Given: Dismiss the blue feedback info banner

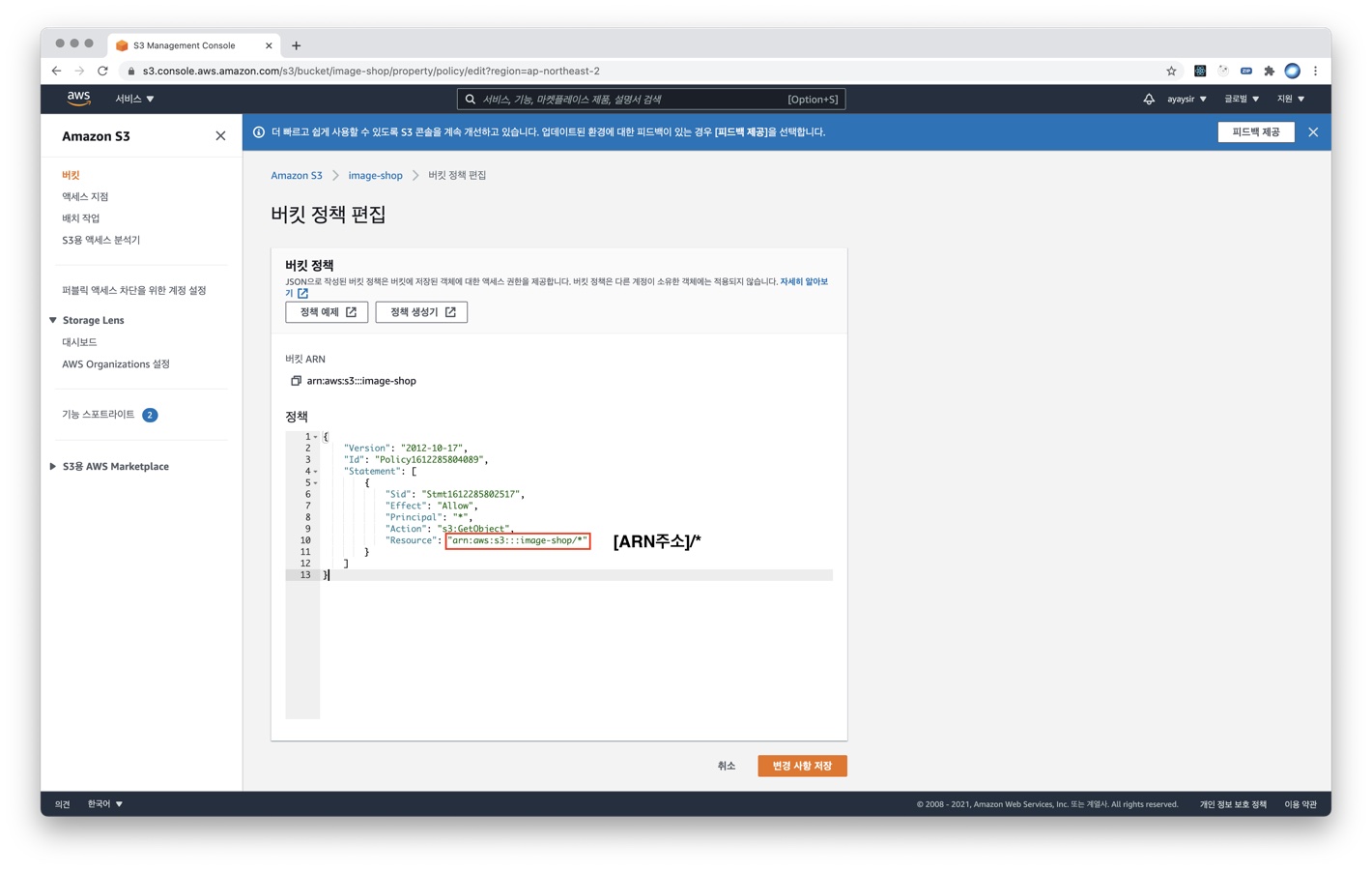Looking at the screenshot, I should pos(1312,132).
